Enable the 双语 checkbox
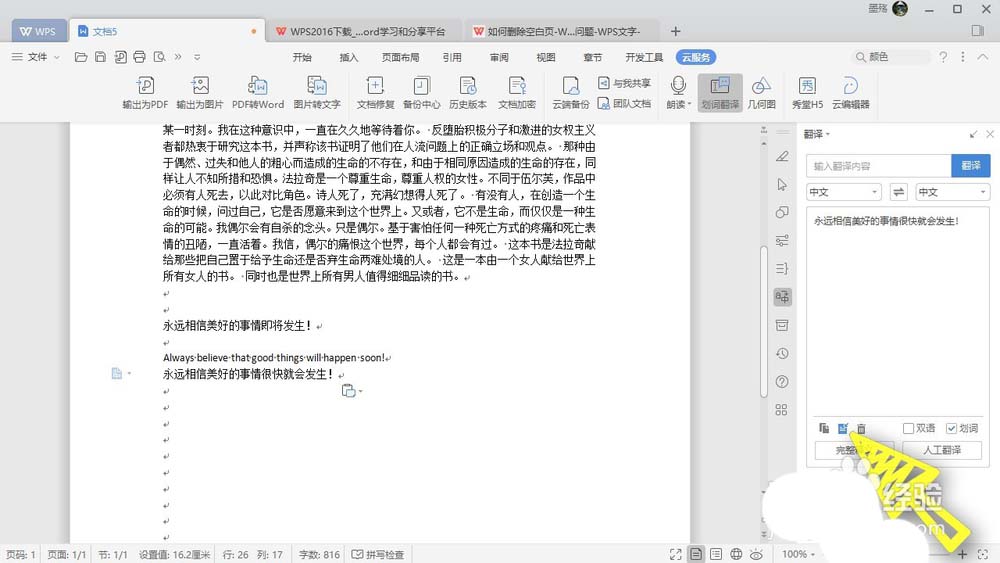 [908, 428]
